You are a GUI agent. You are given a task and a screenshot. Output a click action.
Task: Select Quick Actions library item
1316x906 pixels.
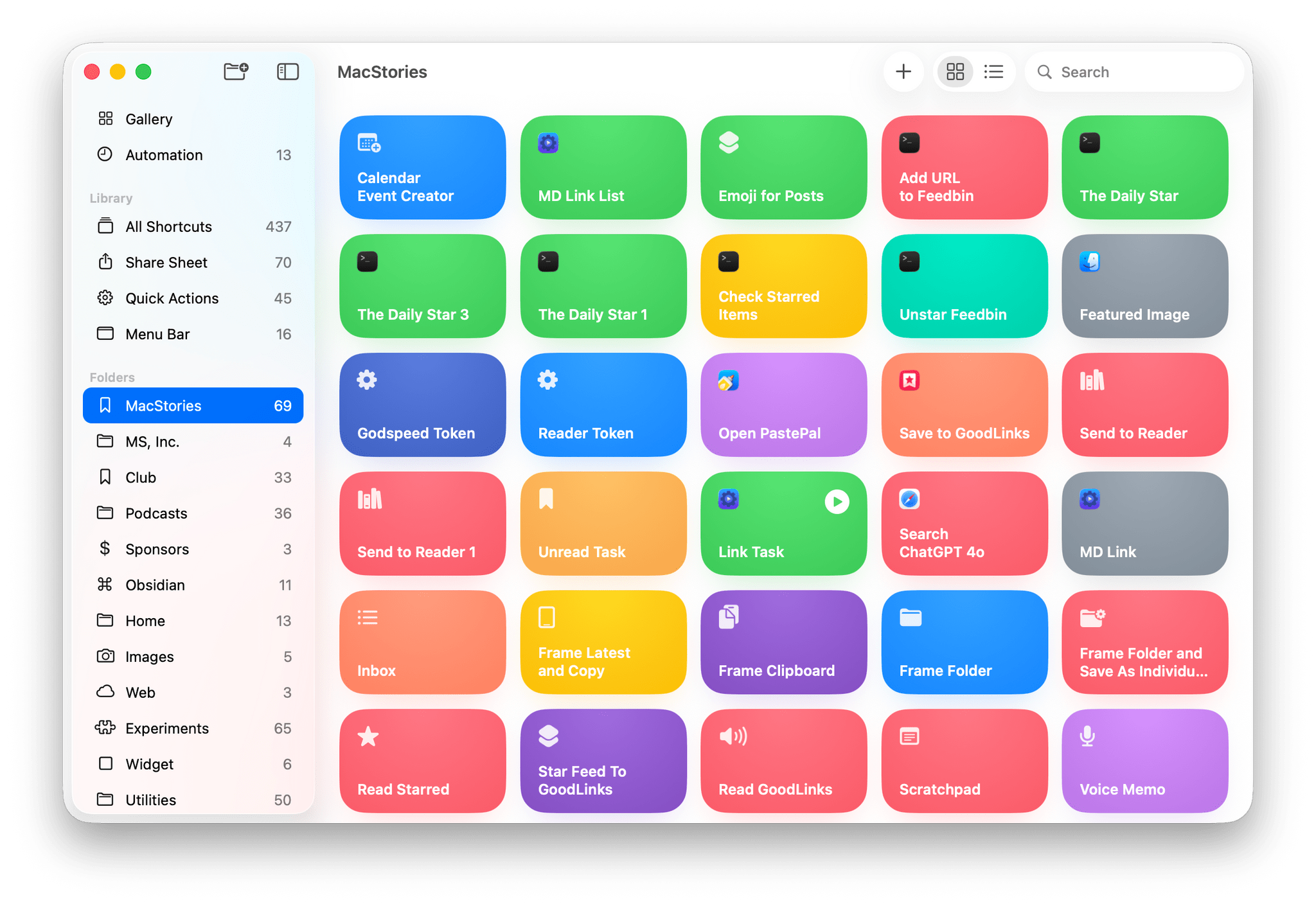pos(193,299)
